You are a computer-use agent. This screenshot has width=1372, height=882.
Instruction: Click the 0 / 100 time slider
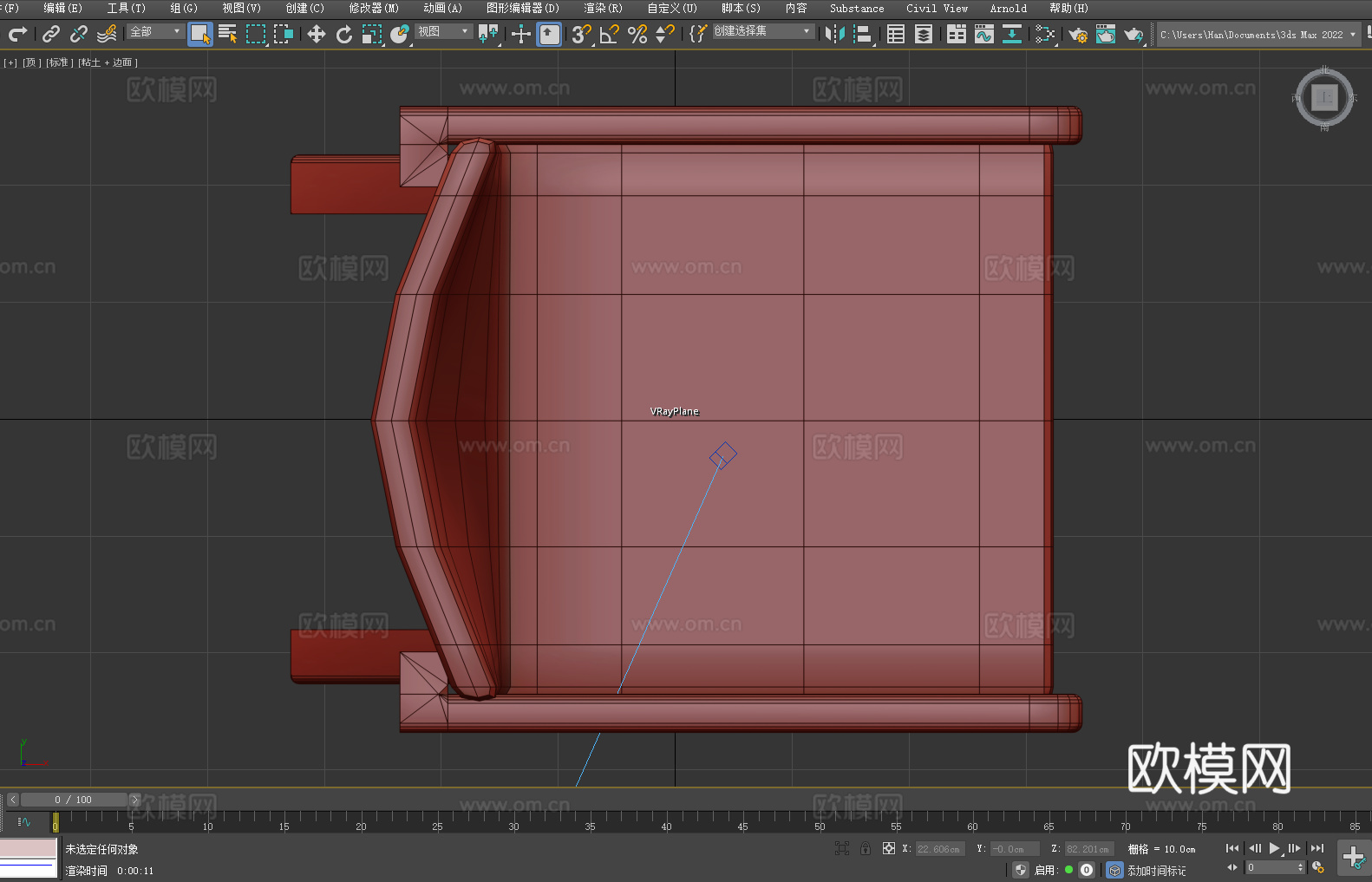coord(74,800)
